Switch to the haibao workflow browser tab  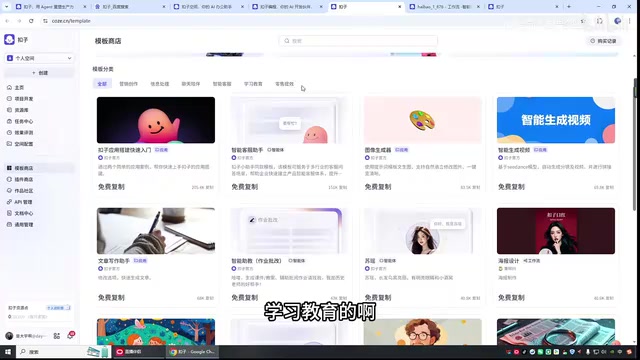443,7
